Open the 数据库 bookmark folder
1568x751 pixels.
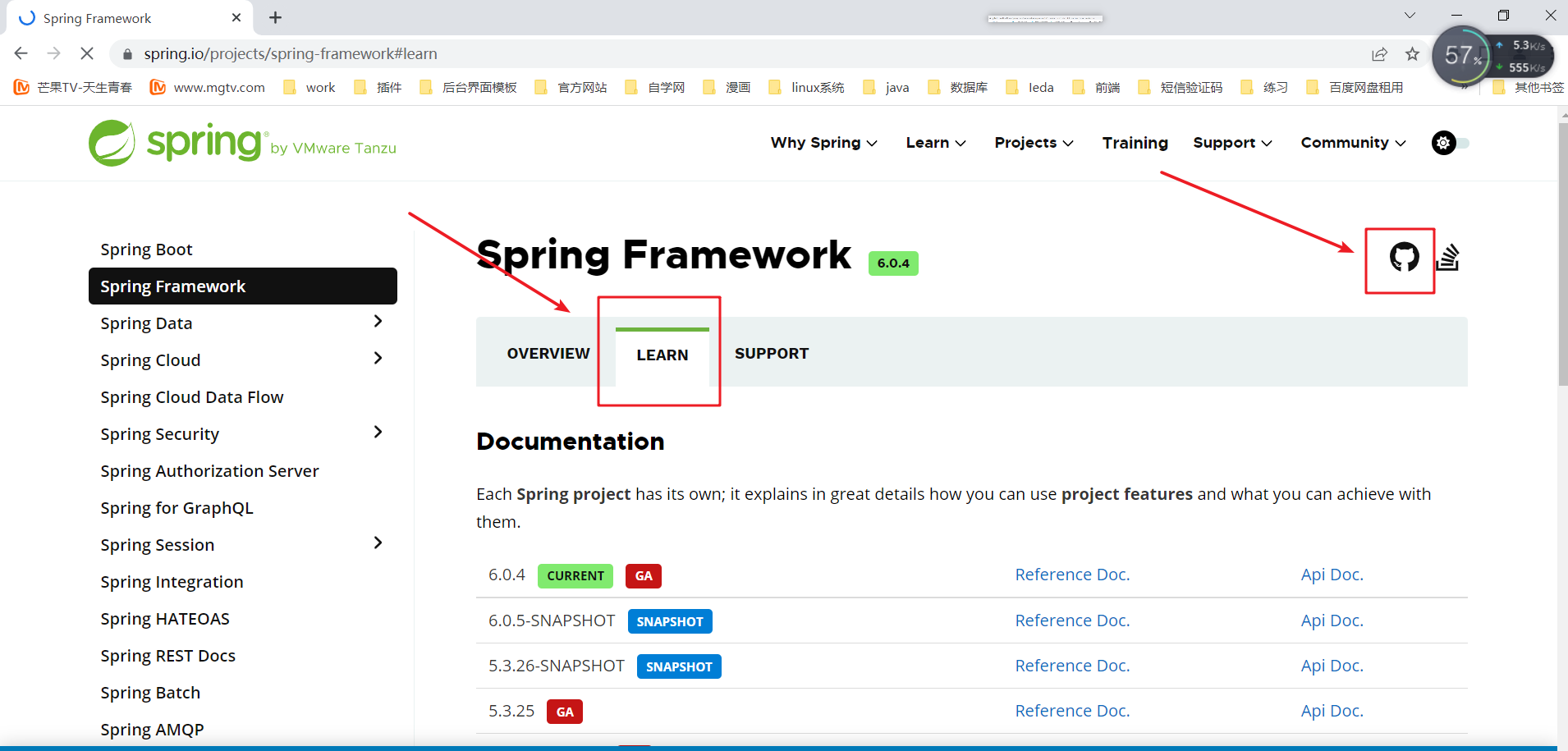pos(957,87)
